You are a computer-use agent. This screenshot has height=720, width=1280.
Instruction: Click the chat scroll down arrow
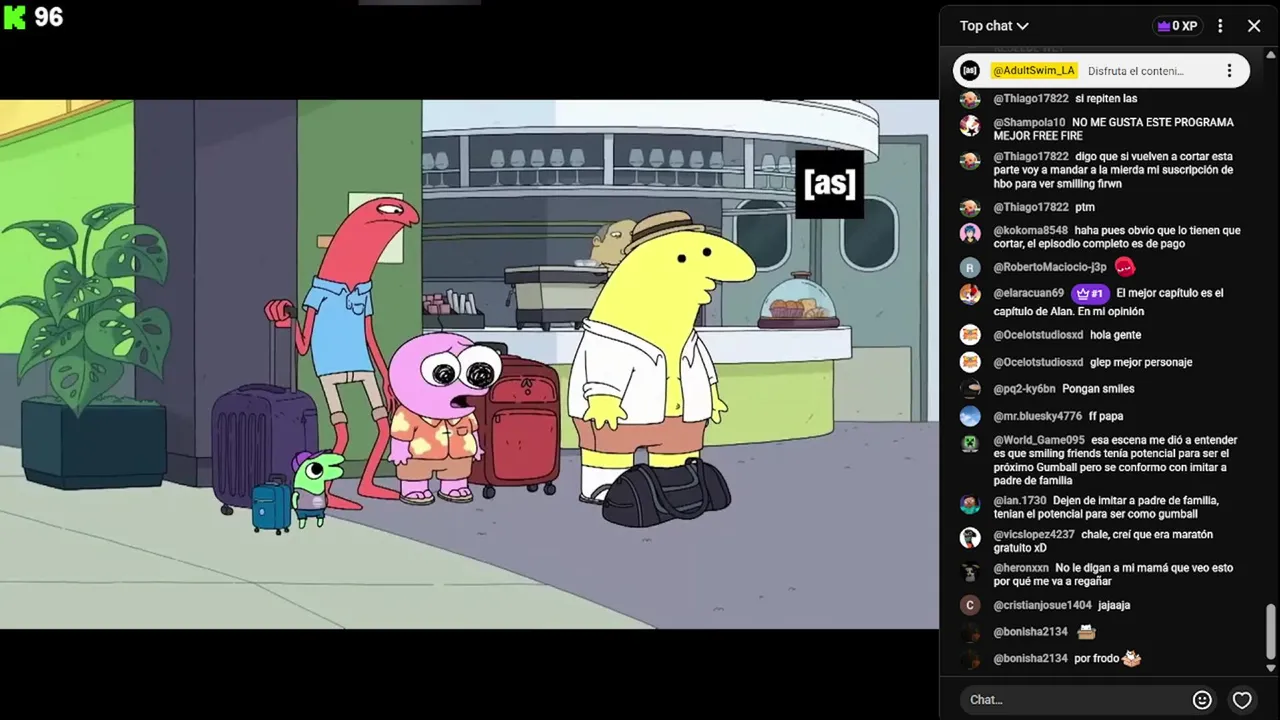[1271, 668]
